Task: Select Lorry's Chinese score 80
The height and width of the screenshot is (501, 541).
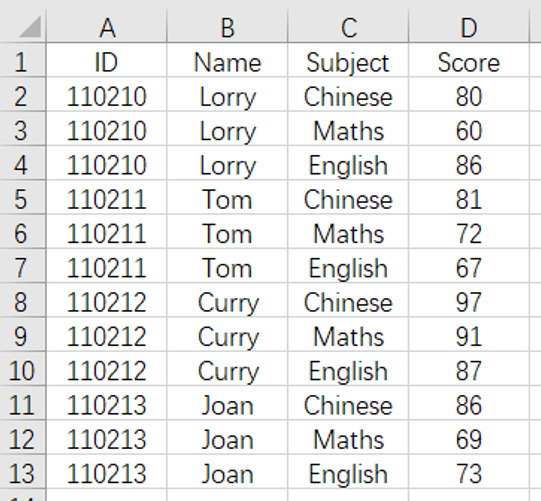Action: [469, 95]
